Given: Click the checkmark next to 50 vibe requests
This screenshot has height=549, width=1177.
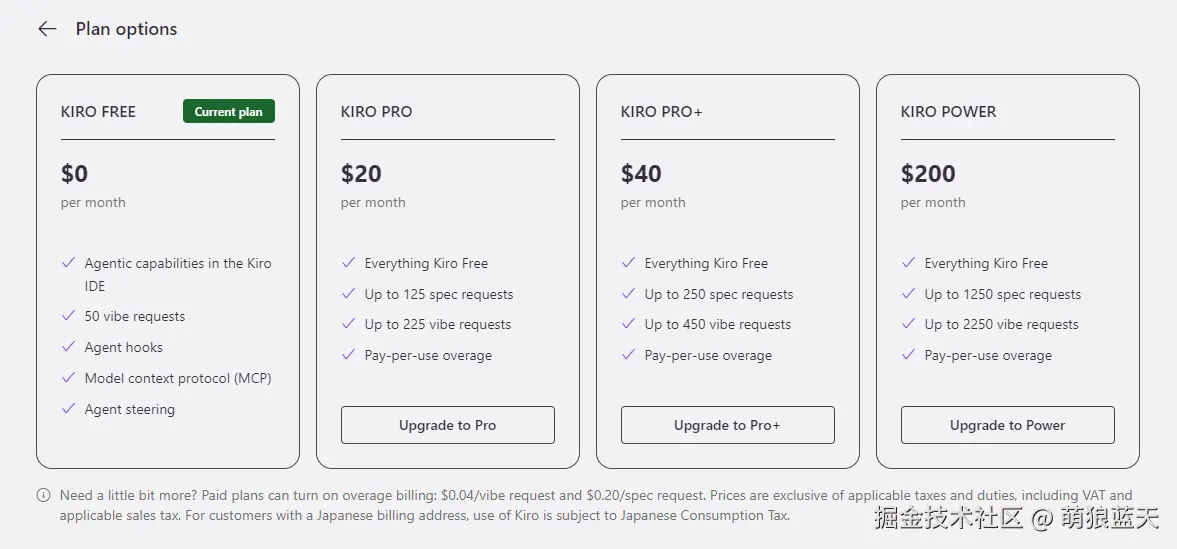Looking at the screenshot, I should pyautogui.click(x=69, y=315).
